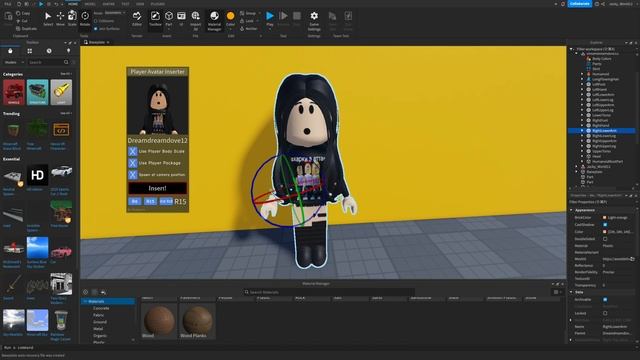Activate the Move tool
Viewport: 640px width, 360px height.
tap(60, 19)
